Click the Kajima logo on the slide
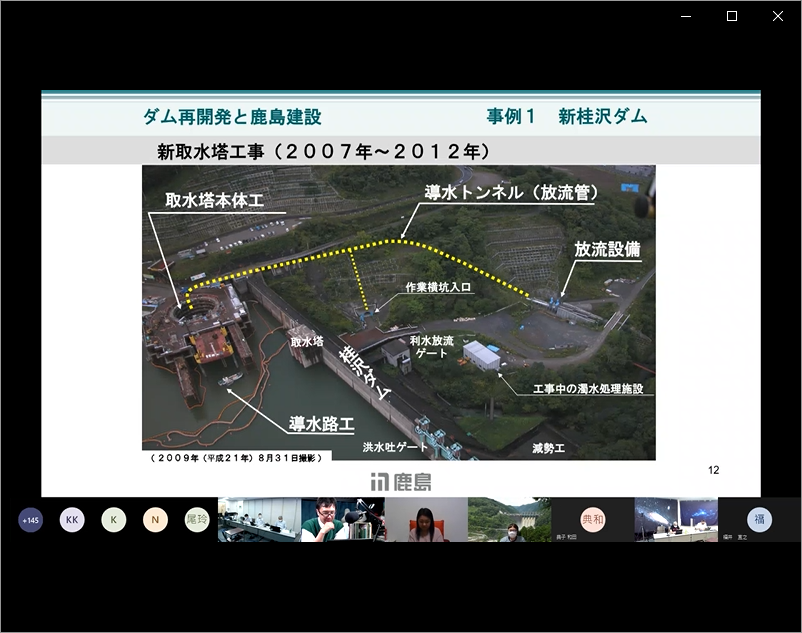This screenshot has height=633, width=802. (401, 481)
